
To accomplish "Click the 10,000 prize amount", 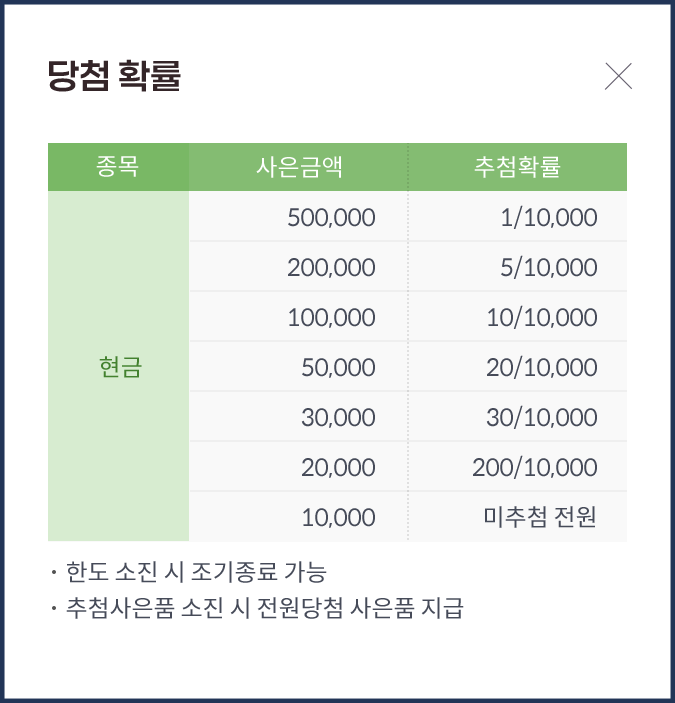I will point(338,518).
